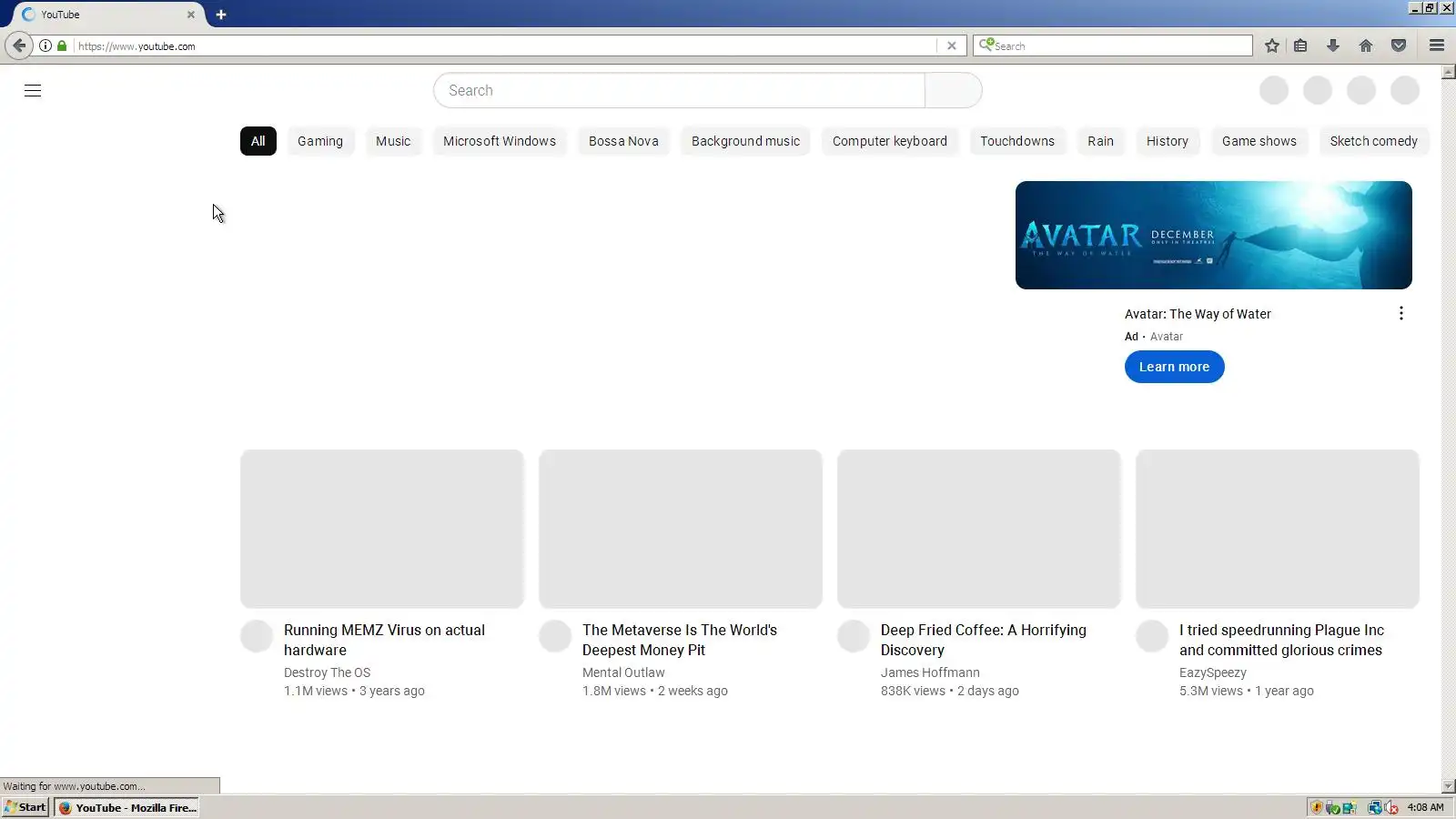Show site information via the info icon
Viewport: 1456px width, 819px height.
click(x=45, y=45)
